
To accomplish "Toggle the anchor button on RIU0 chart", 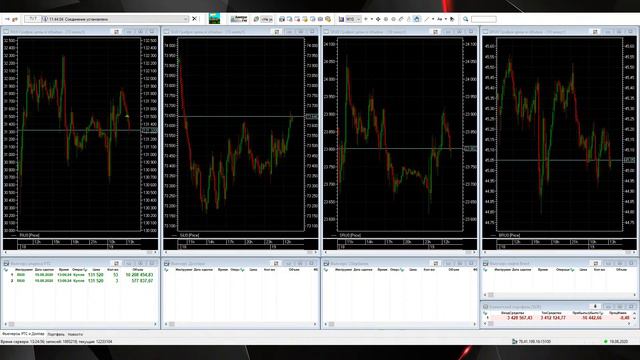I will click(116, 31).
